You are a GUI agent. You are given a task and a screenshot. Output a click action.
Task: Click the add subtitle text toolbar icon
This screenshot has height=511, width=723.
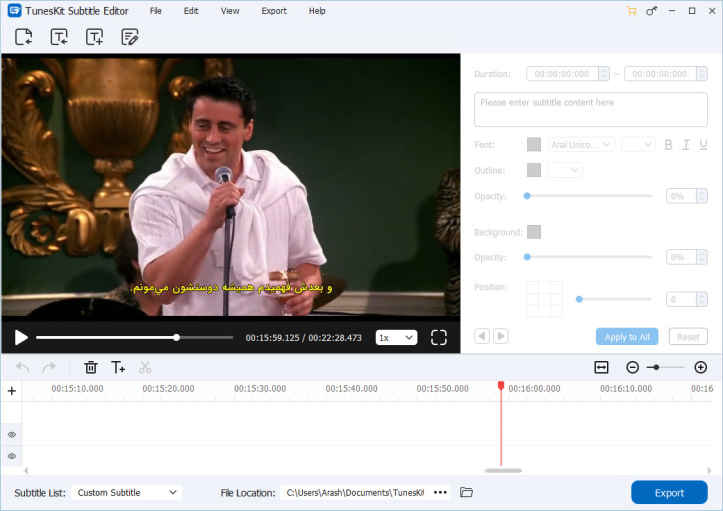(x=94, y=37)
